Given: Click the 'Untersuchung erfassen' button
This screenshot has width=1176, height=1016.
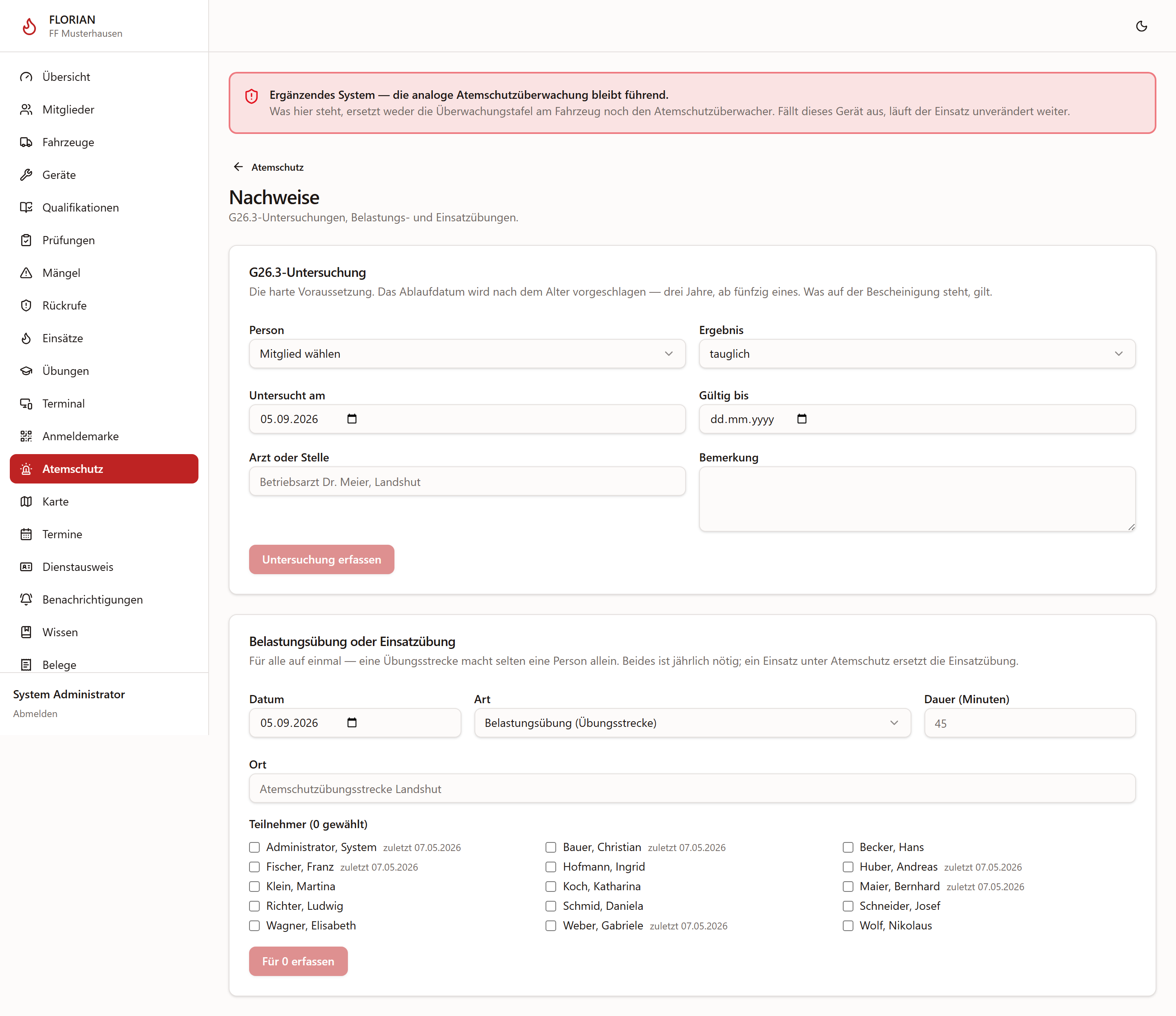Looking at the screenshot, I should tap(321, 559).
